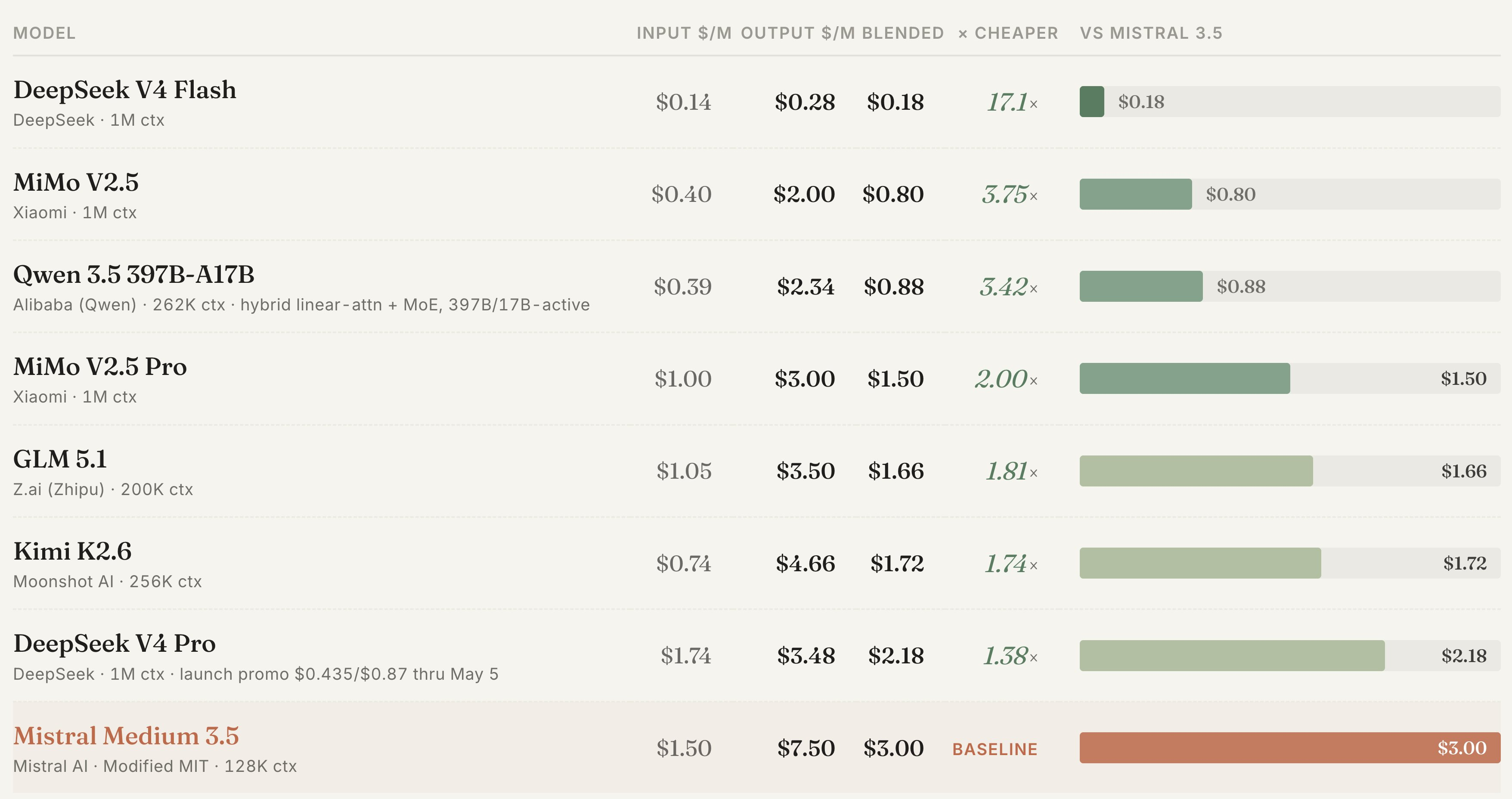The image size is (1512, 799).
Task: Click the green bar in the GLM 5.1 row
Action: click(x=1195, y=471)
